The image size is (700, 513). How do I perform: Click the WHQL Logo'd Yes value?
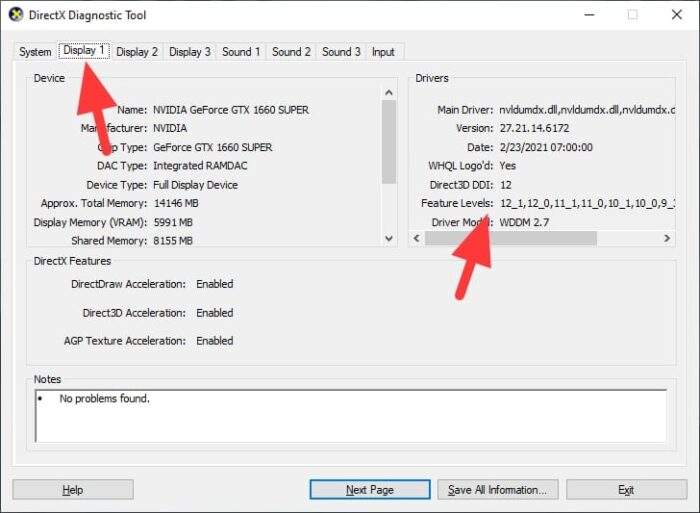coord(508,166)
